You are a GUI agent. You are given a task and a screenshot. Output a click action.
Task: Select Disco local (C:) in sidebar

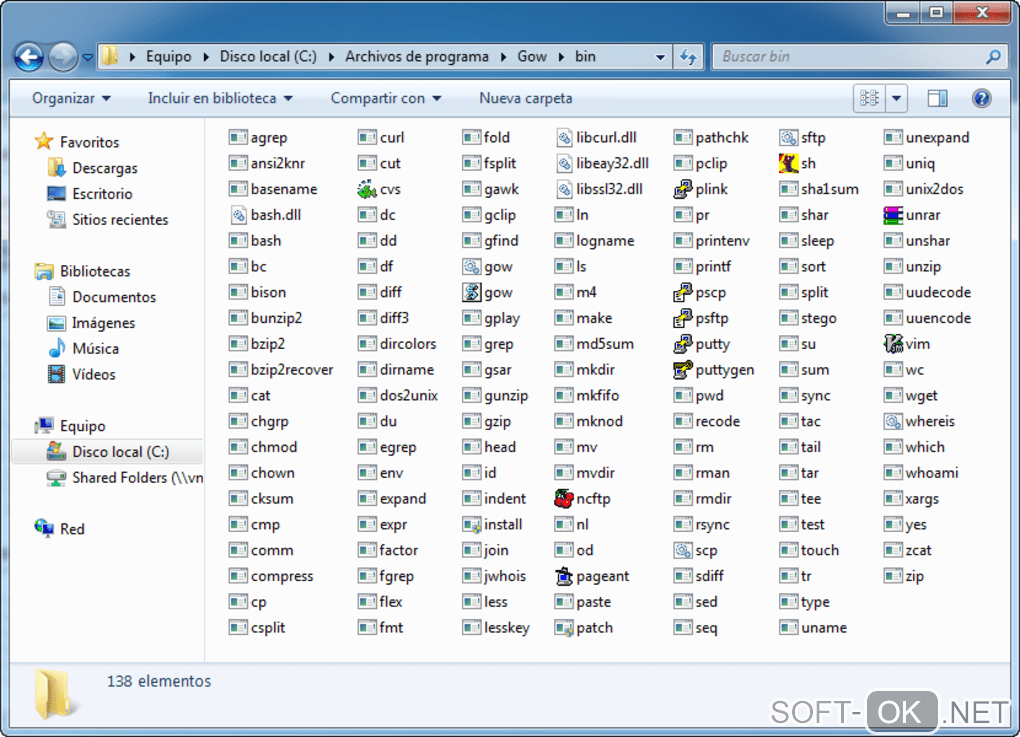pos(120,452)
